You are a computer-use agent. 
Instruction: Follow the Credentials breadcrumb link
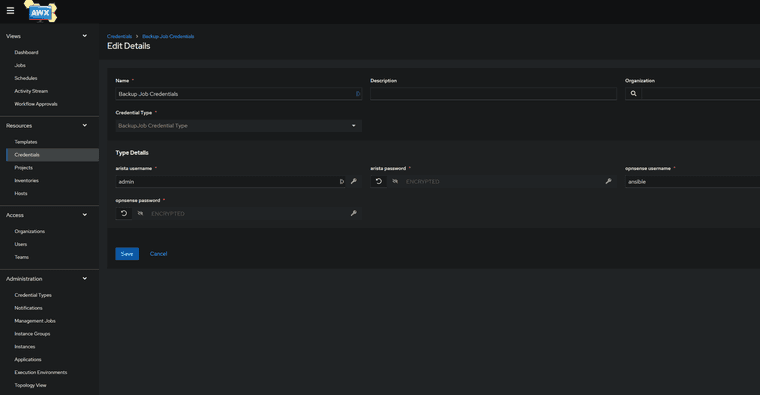point(119,36)
